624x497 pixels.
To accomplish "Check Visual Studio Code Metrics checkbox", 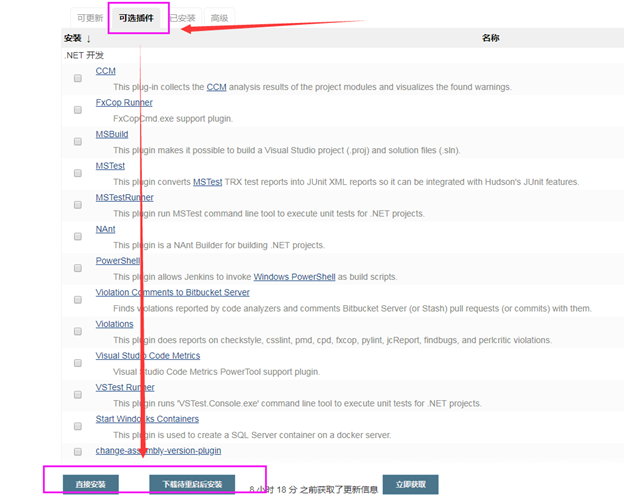I will pyautogui.click(x=78, y=363).
